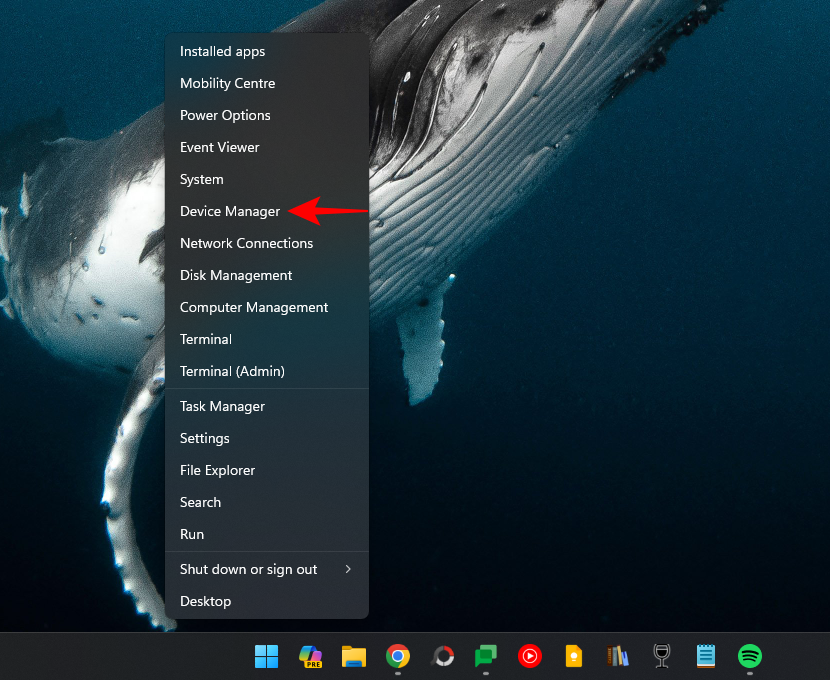Launch the library books app on the taskbar
The width and height of the screenshot is (830, 680).
coord(617,657)
